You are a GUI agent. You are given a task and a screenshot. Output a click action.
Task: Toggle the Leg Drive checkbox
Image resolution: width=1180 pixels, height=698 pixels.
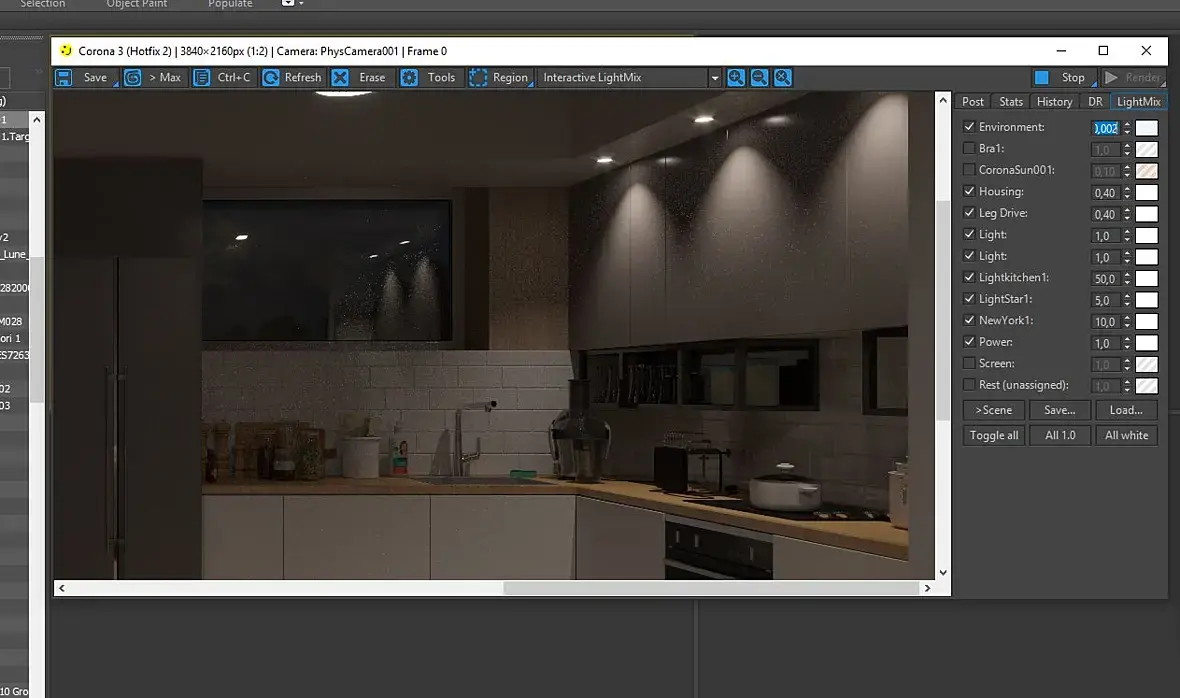(x=969, y=213)
